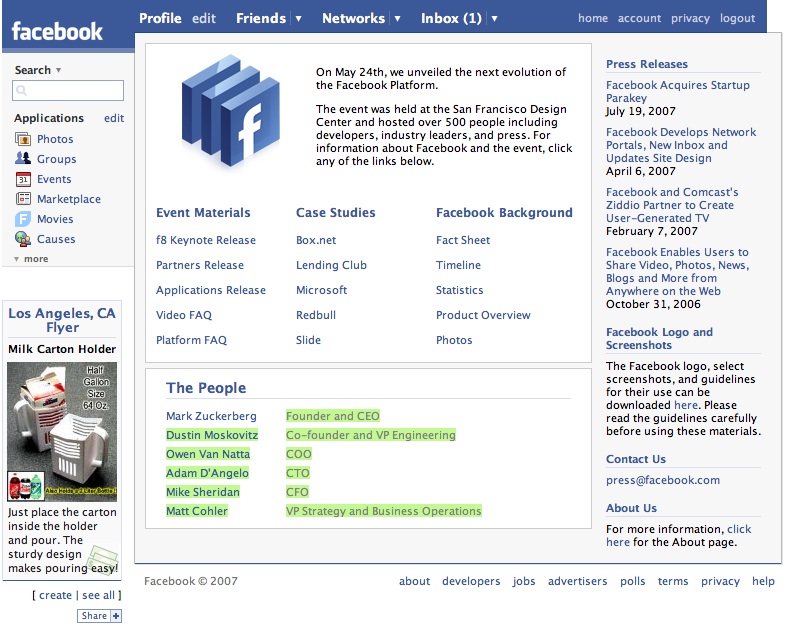Screen dimensions: 794x637
Task: Open Video FAQ link
Action: [x=184, y=315]
